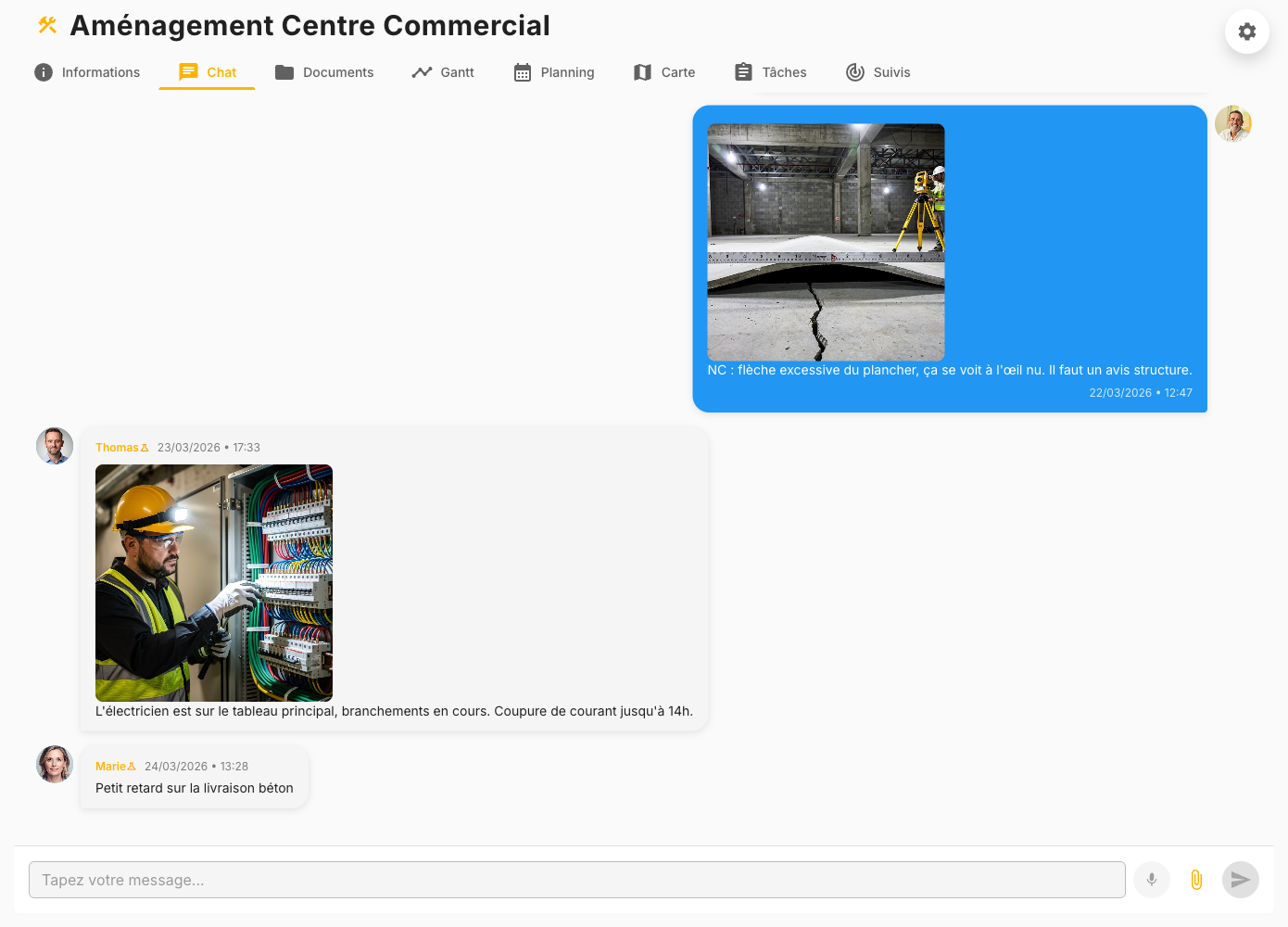The width and height of the screenshot is (1288, 927).
Task: Switch to the Informations tab
Action: pos(87,72)
